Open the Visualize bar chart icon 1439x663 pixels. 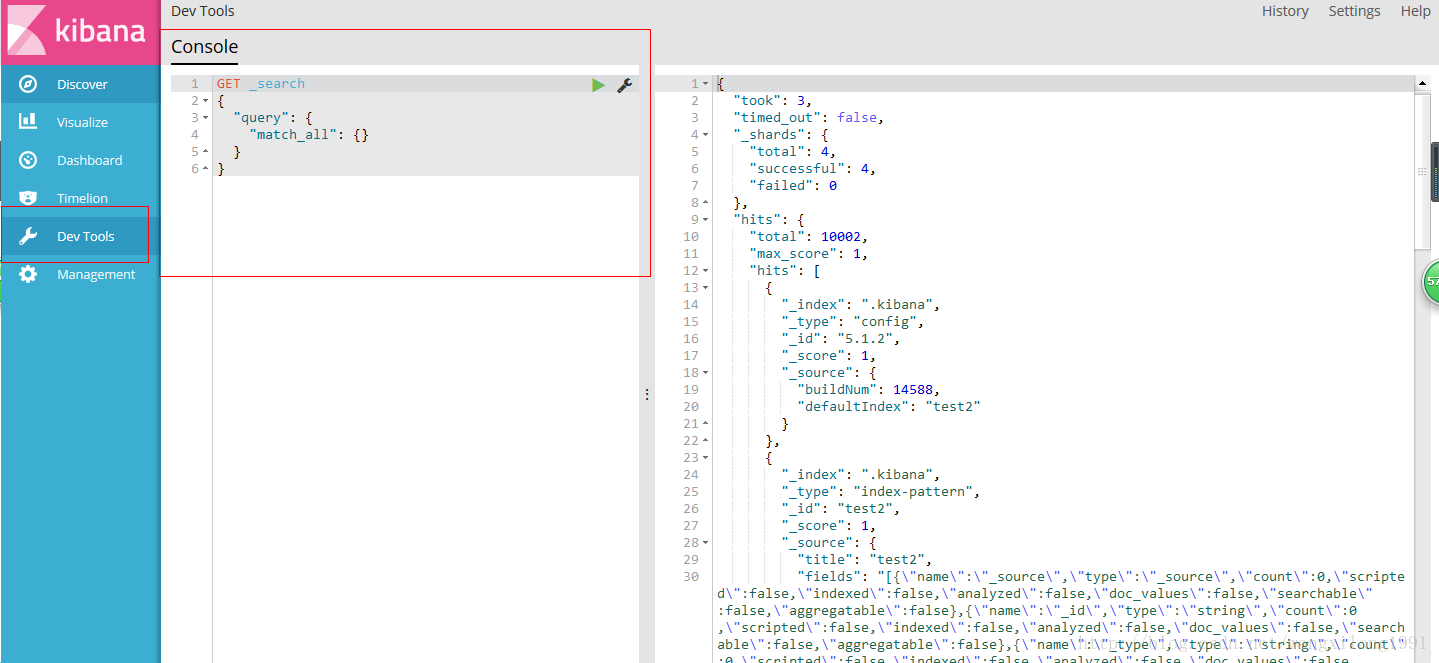[28, 122]
